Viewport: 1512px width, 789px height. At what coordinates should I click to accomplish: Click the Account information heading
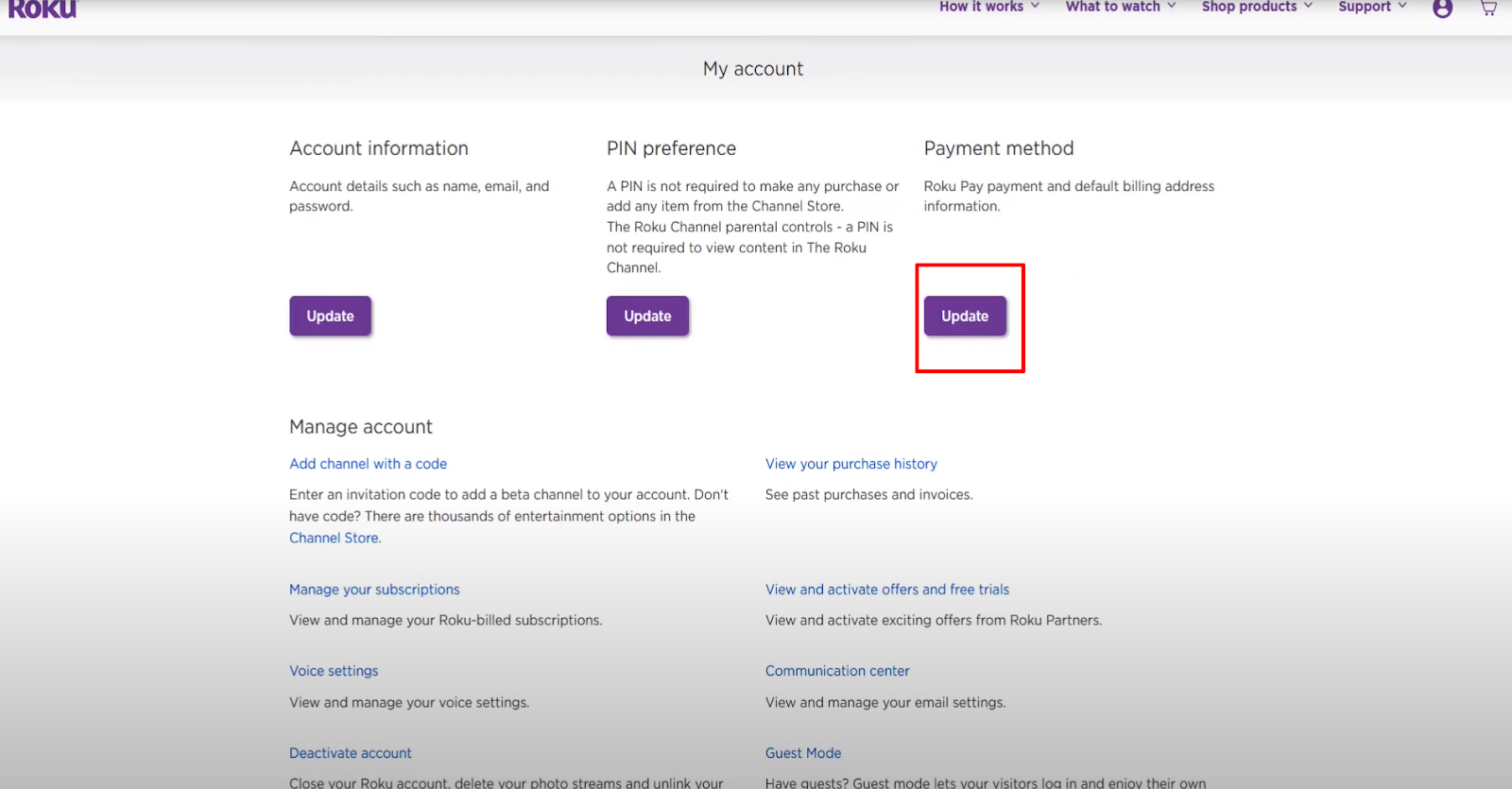coord(379,148)
